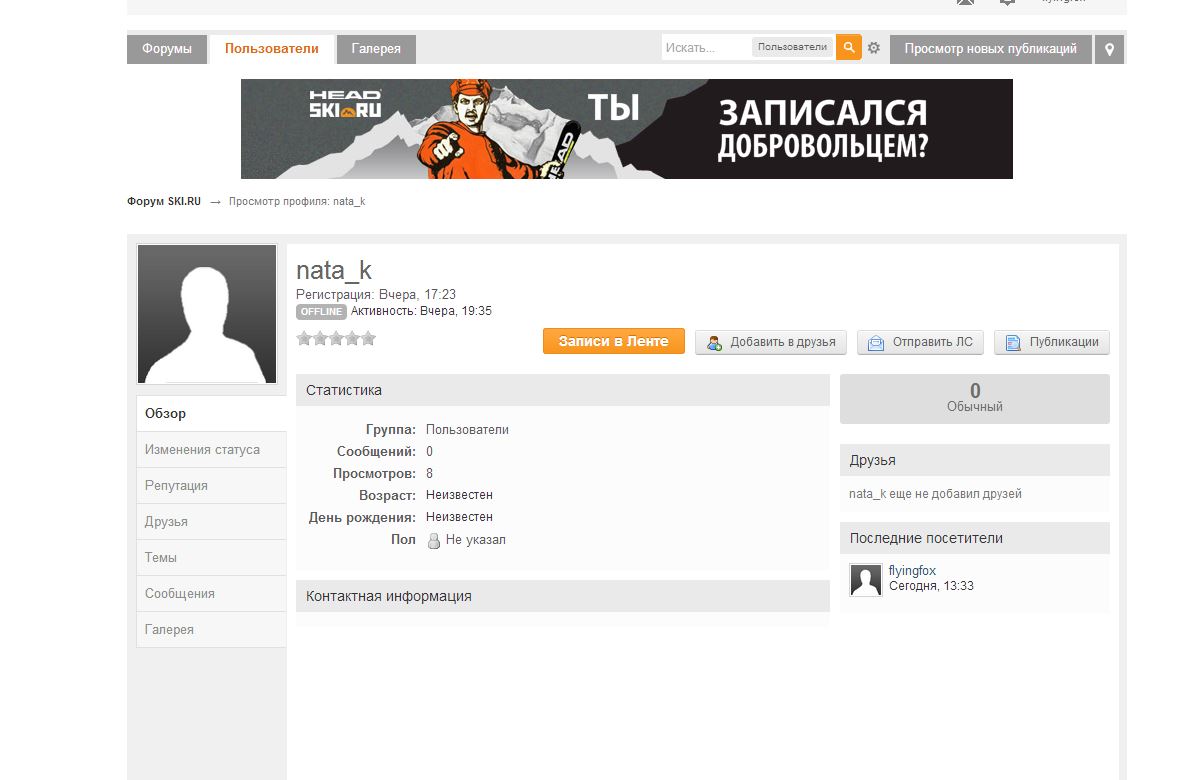Click the gender icon next to Не указал
The width and height of the screenshot is (1191, 780).
(434, 540)
